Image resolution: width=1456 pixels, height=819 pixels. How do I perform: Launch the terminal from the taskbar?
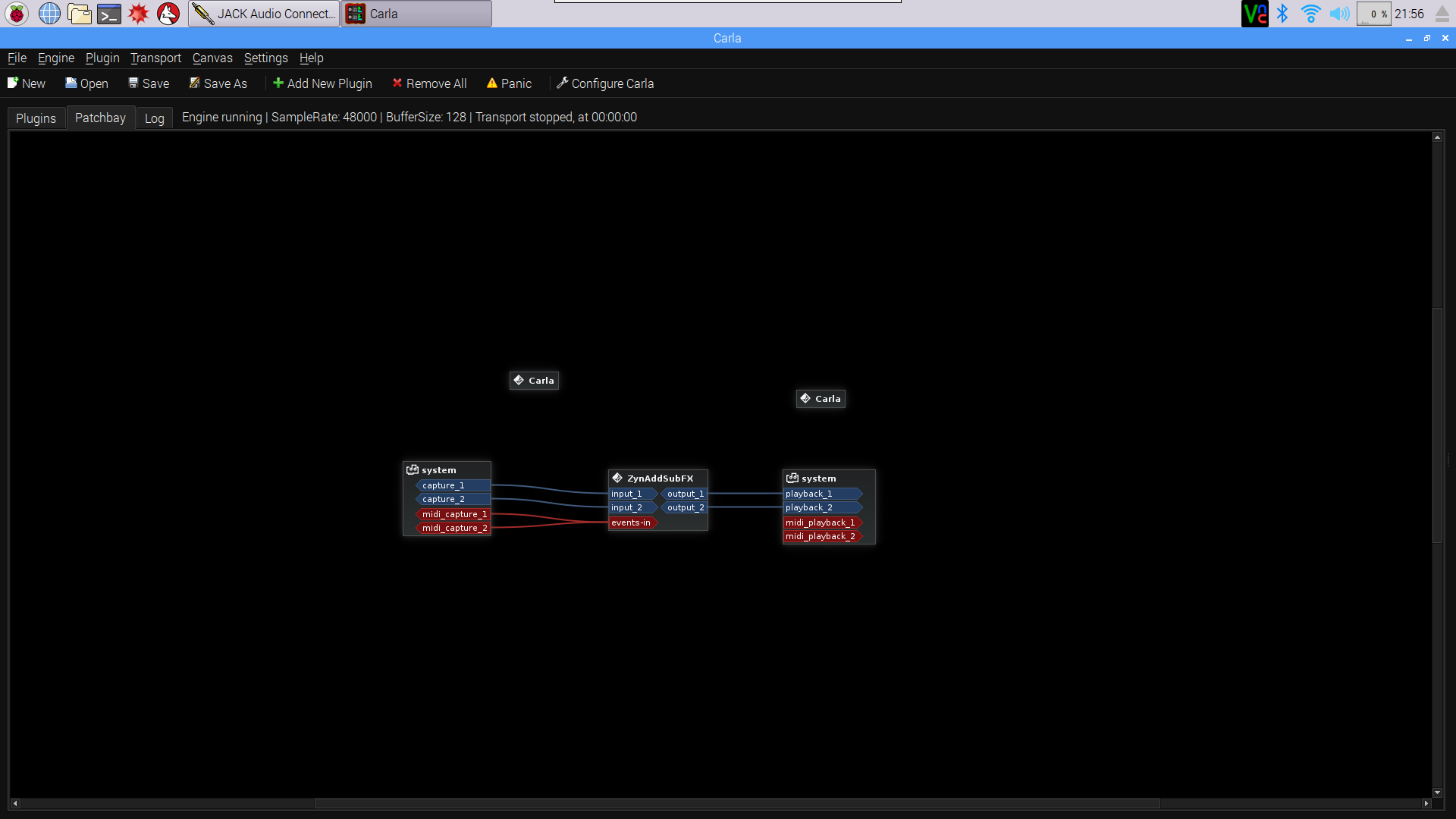tap(109, 14)
